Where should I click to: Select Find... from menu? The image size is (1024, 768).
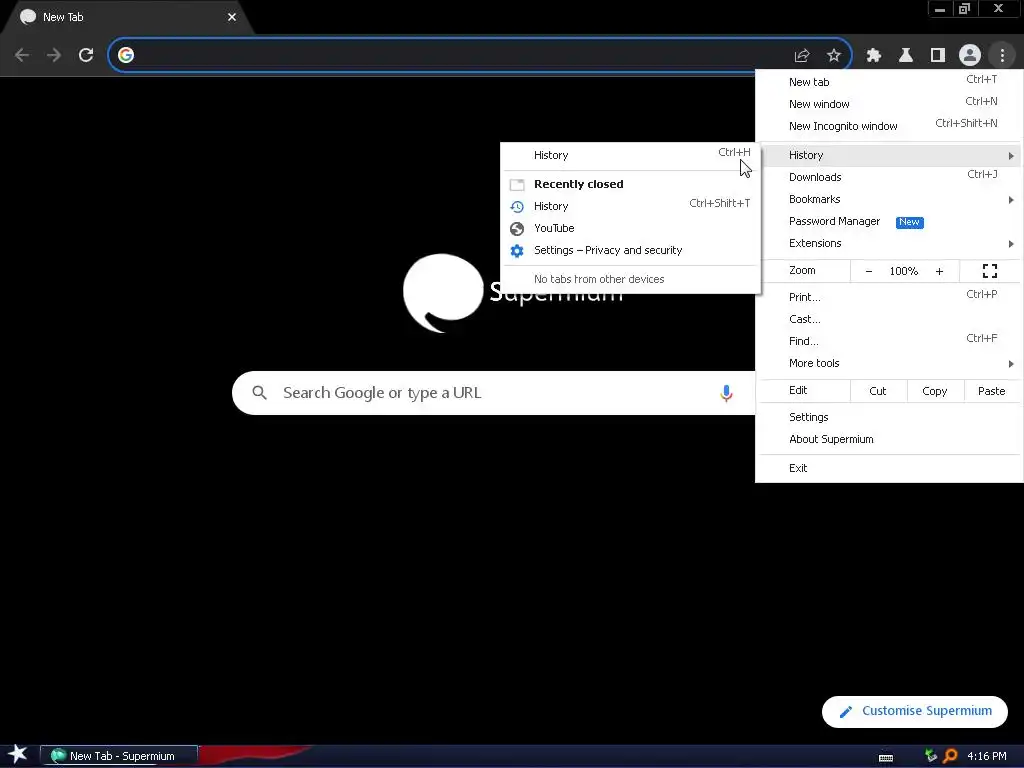coord(889,341)
